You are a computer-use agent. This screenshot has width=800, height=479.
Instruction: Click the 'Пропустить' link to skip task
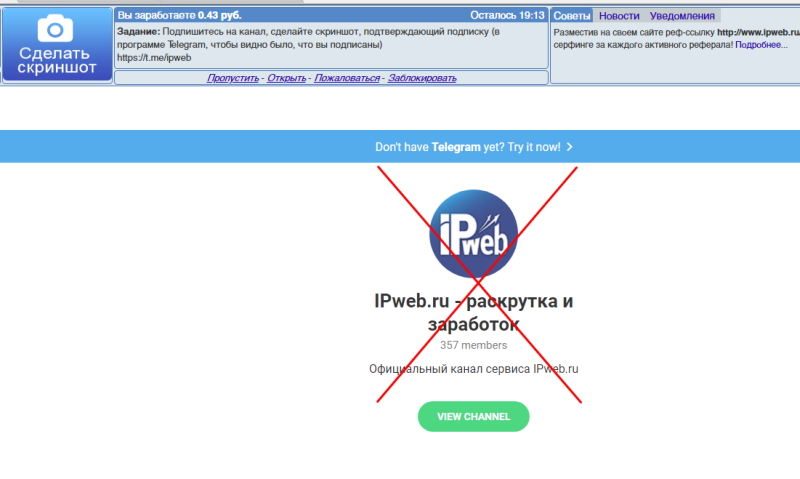(233, 78)
